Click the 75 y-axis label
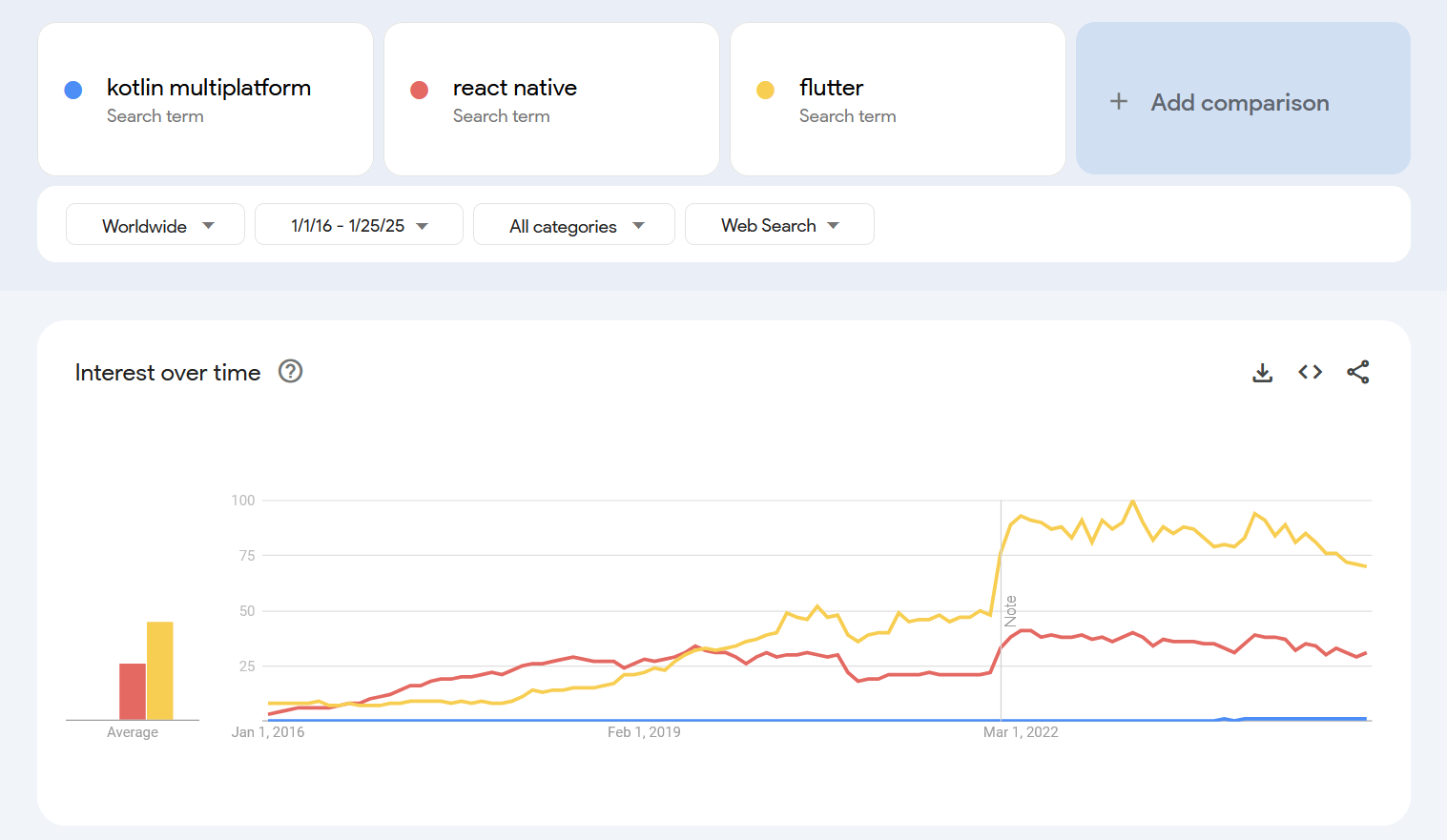This screenshot has height=840, width=1447. click(x=247, y=555)
